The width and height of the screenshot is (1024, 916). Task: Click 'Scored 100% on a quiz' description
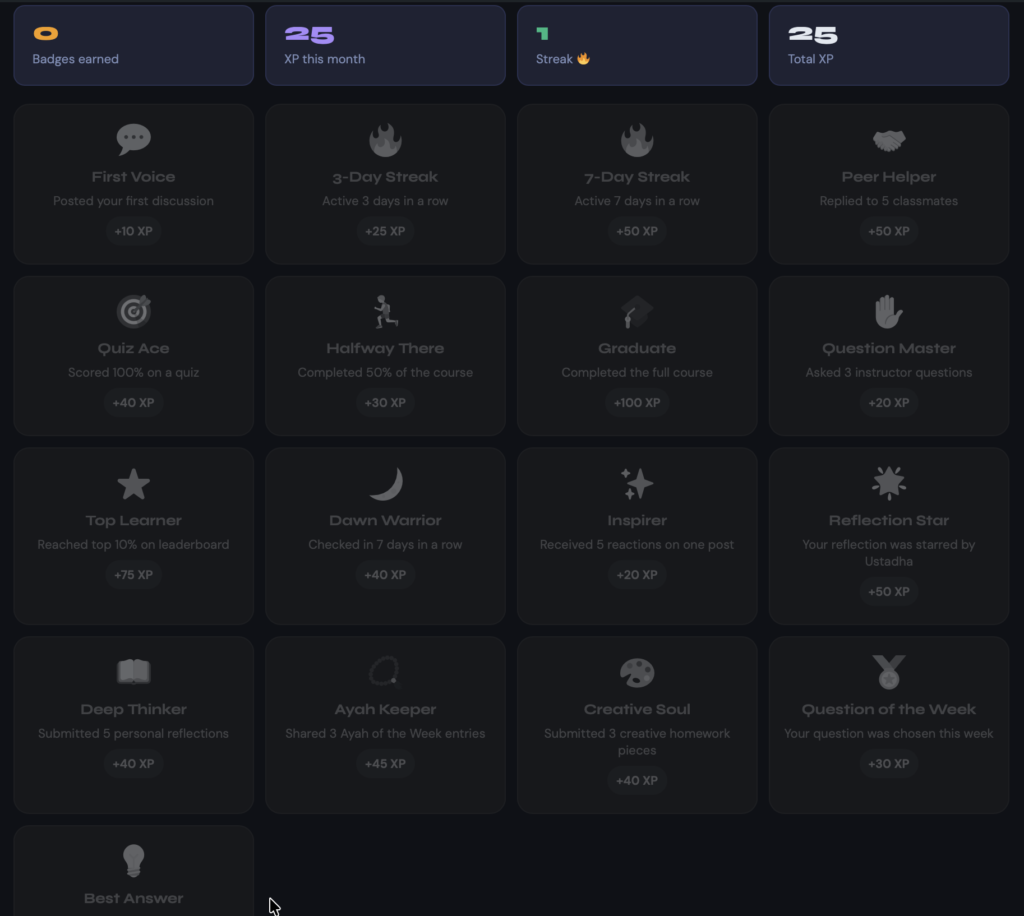(133, 373)
